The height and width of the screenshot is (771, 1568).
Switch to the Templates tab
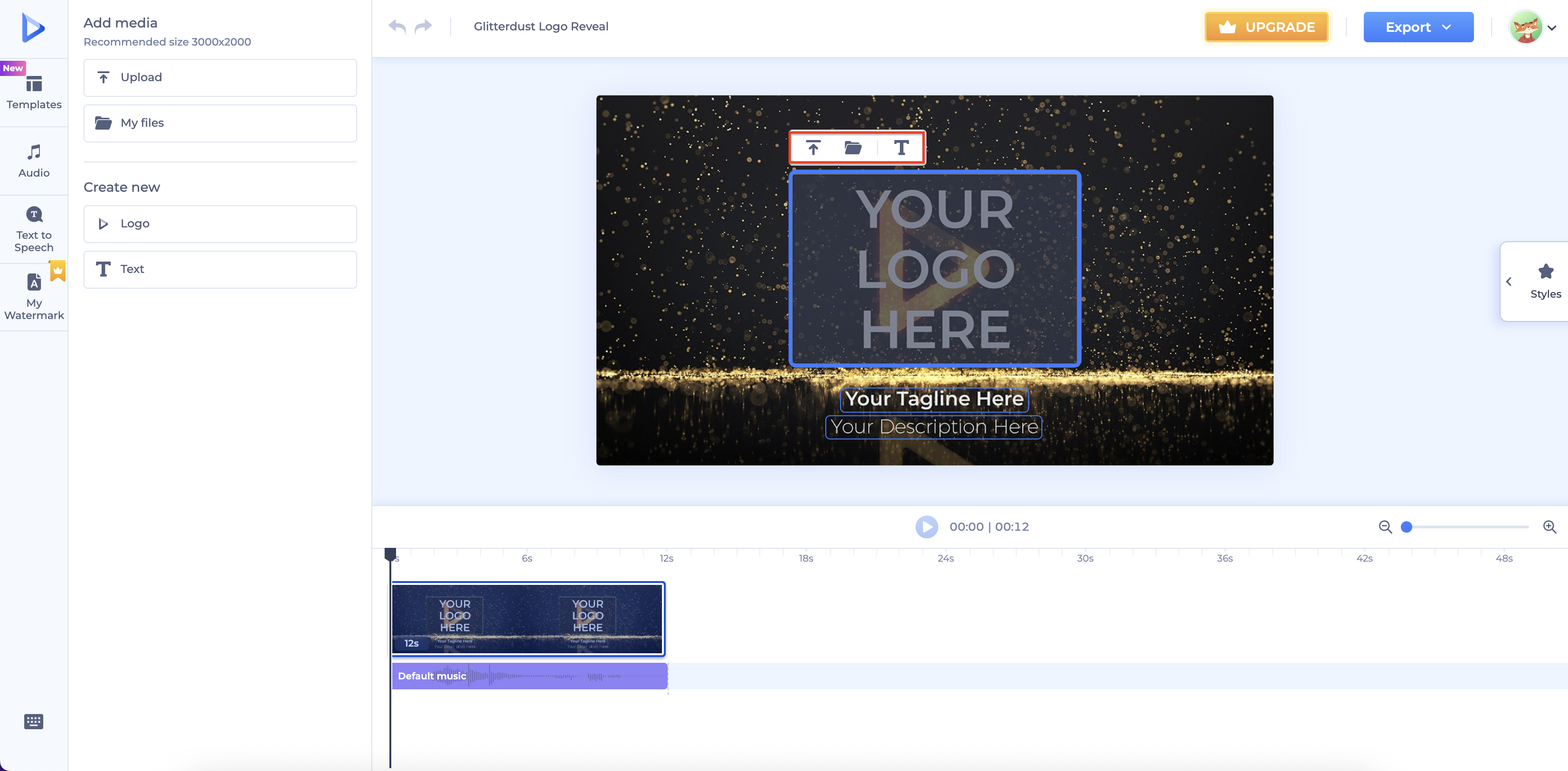click(x=34, y=93)
